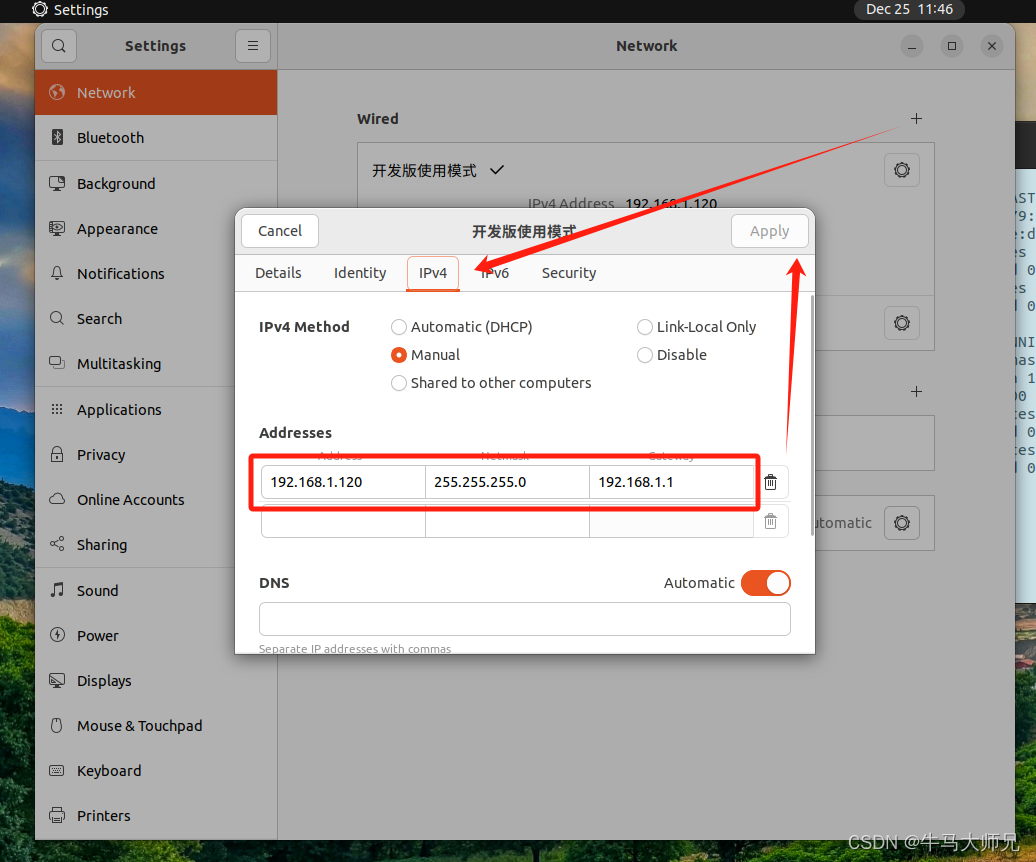Select the Link-Local Only radio button

tap(645, 327)
